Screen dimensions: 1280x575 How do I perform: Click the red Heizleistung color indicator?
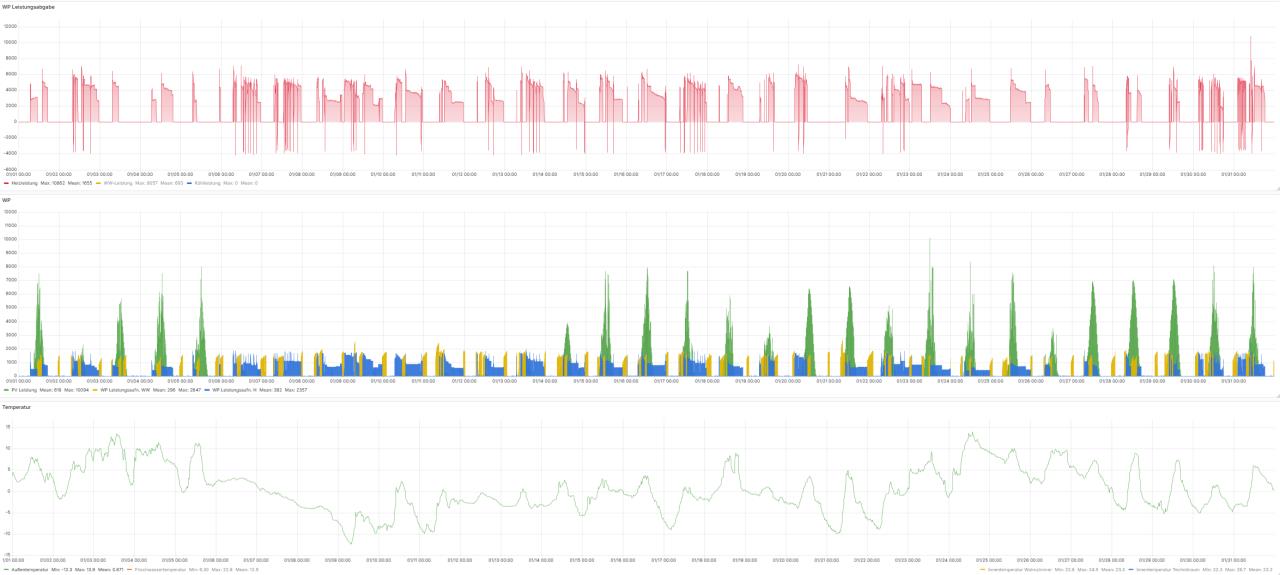(x=6, y=183)
